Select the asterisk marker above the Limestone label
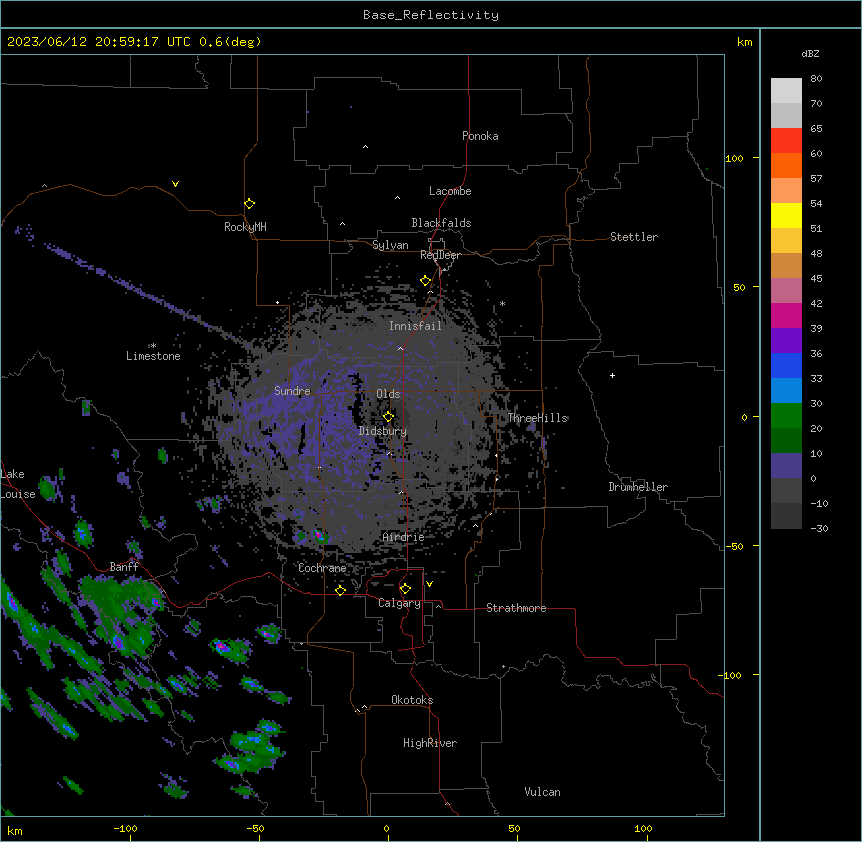862x842 pixels. [153, 346]
